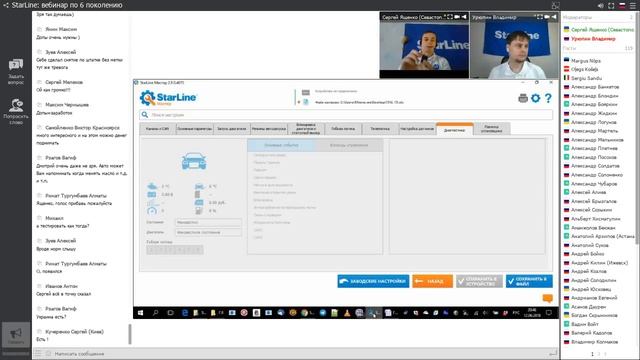Click the device connection status icon
Screen dimensions: 640x360
click(x=306, y=92)
